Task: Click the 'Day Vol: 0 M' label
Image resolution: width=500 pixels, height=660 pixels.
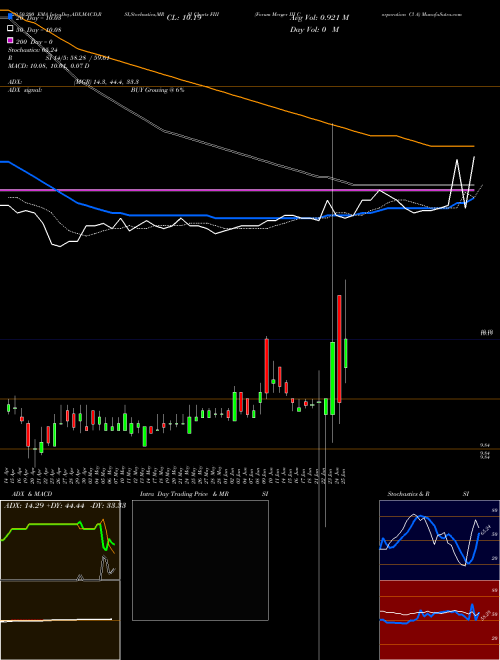Action: tap(314, 30)
